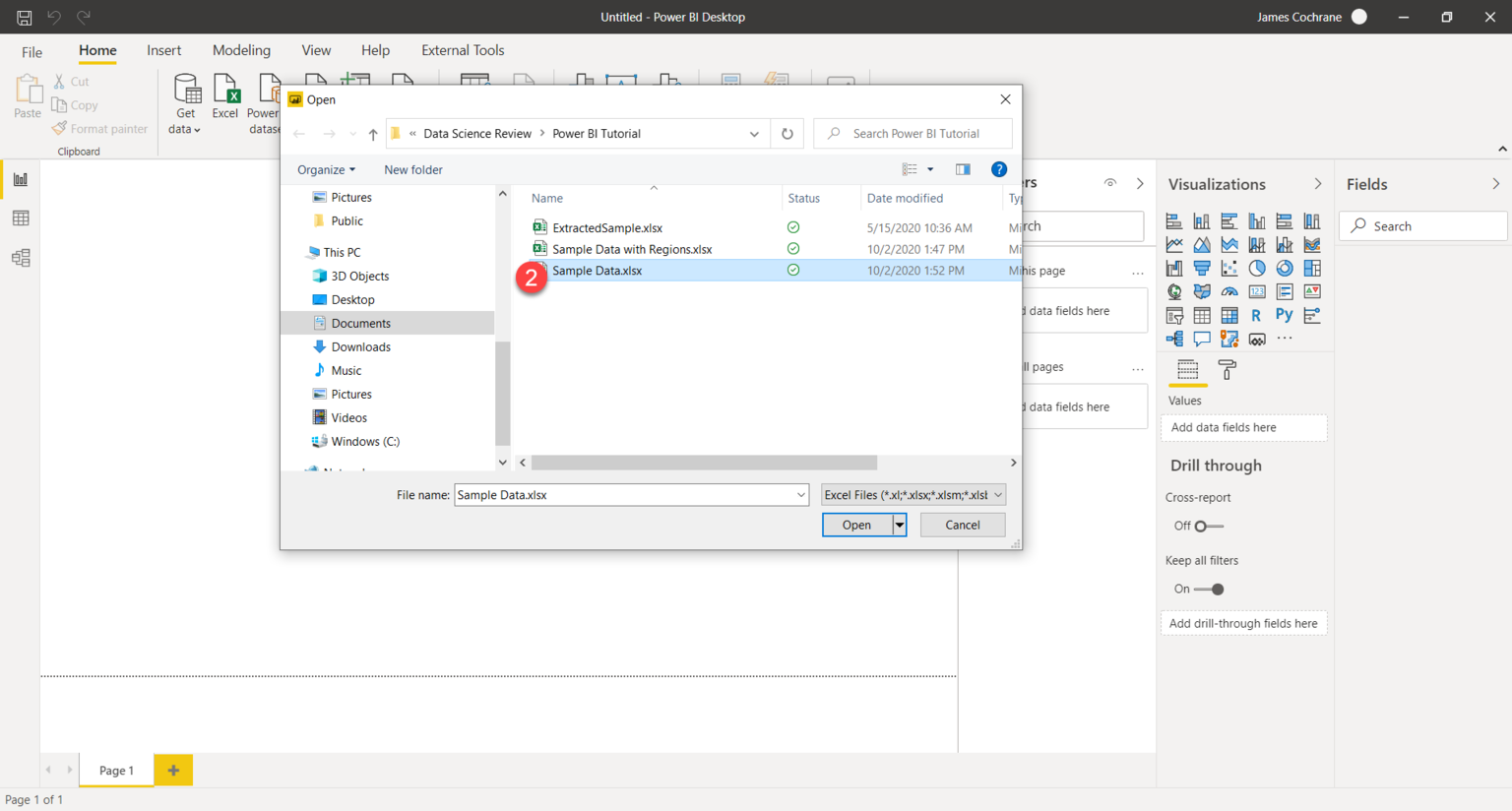1512x811 pixels.
Task: Open the Excel Files file type dropdown
Action: click(x=998, y=494)
